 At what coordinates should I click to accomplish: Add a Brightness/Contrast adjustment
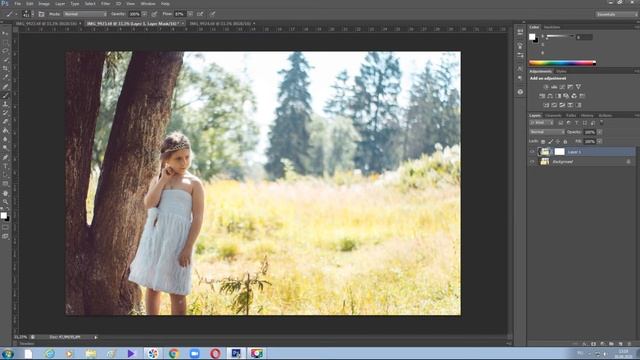click(x=546, y=87)
